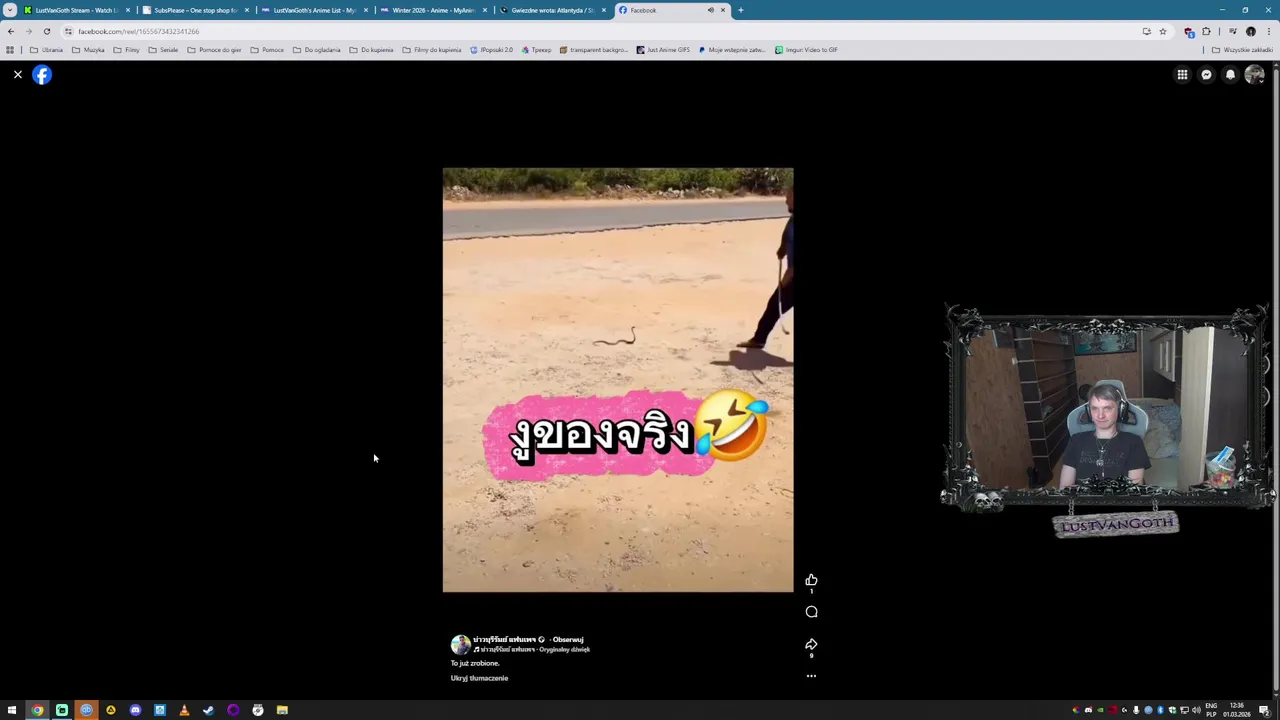Switch to the LustVanGoth Stream tab
The image size is (1280, 720).
point(76,10)
